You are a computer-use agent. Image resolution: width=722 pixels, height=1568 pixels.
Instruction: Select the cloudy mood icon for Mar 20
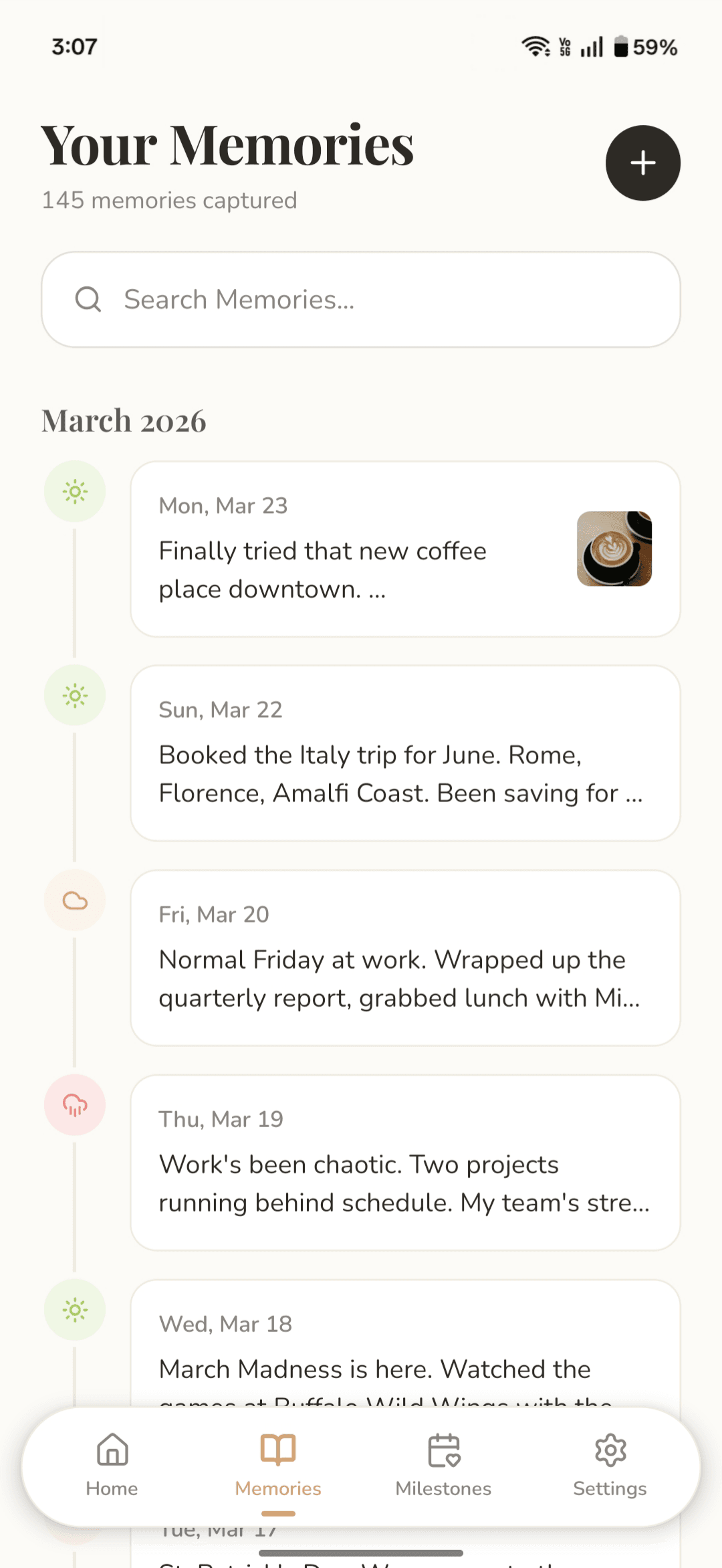pos(75,900)
